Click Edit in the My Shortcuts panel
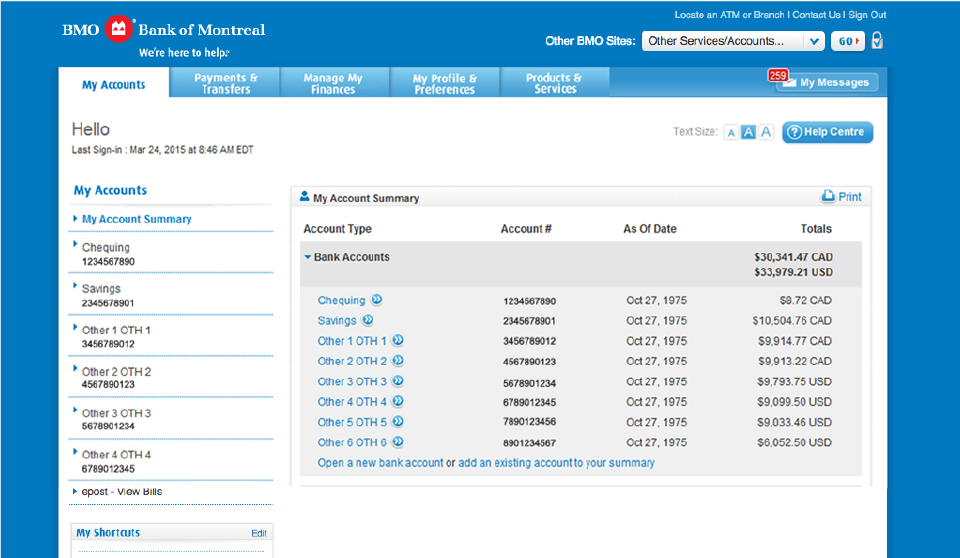 [258, 533]
